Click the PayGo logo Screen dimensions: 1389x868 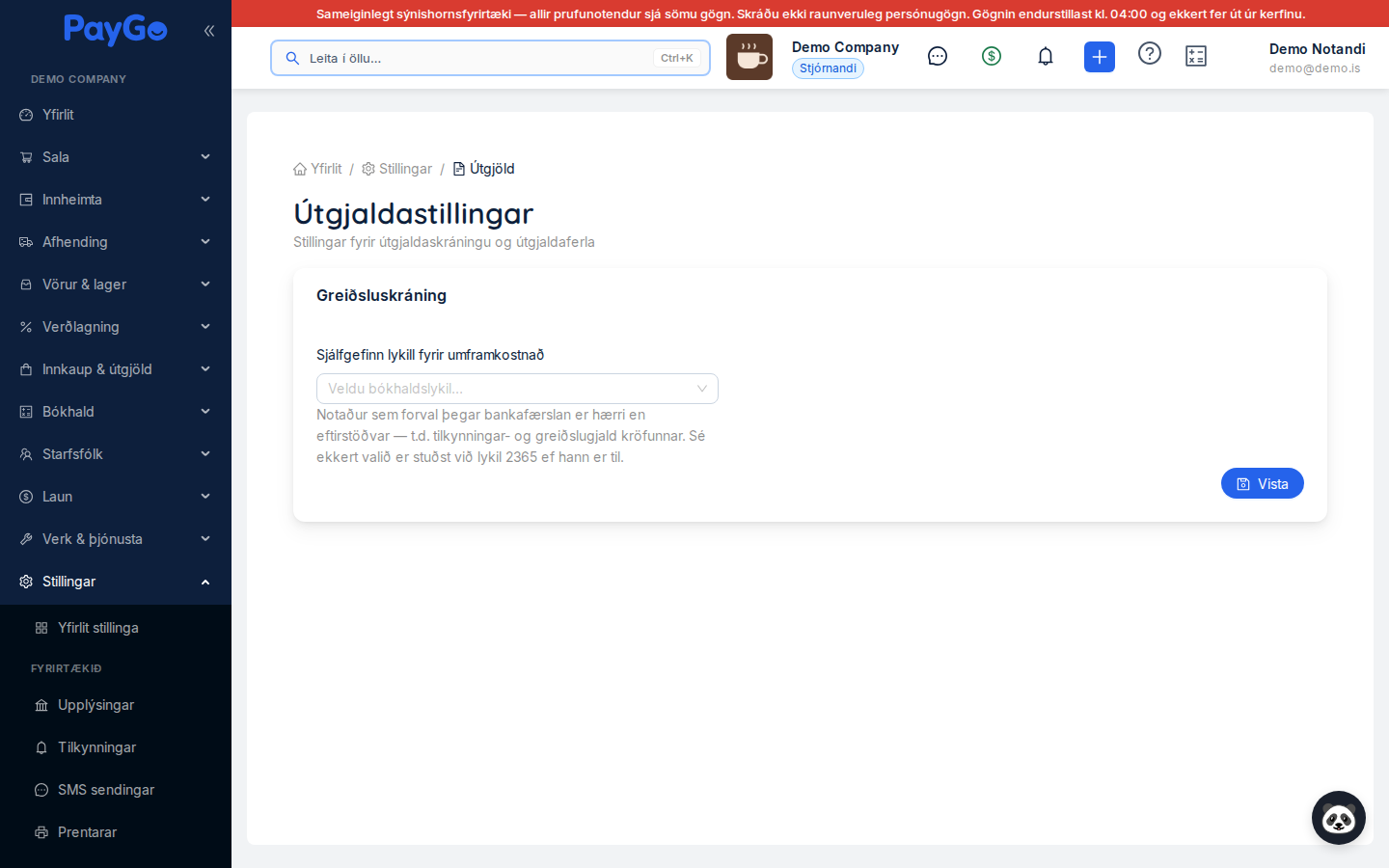pos(116,30)
